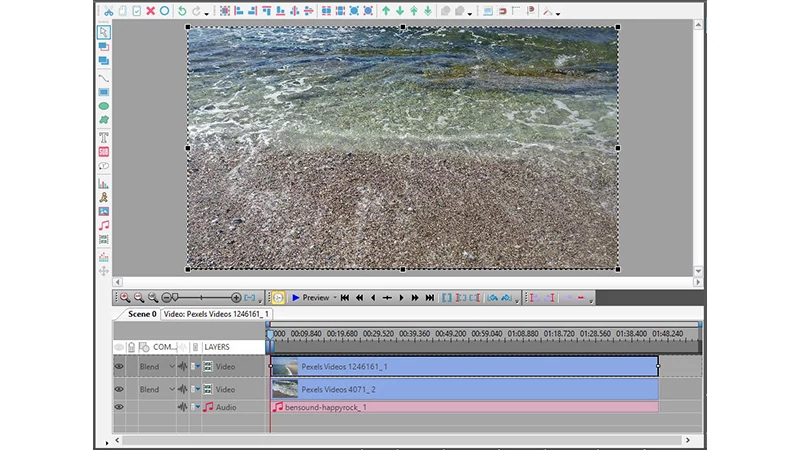Screen dimensions: 800x450
Task: Open Blend mode dropdown on first Video layer
Action: 172,366
